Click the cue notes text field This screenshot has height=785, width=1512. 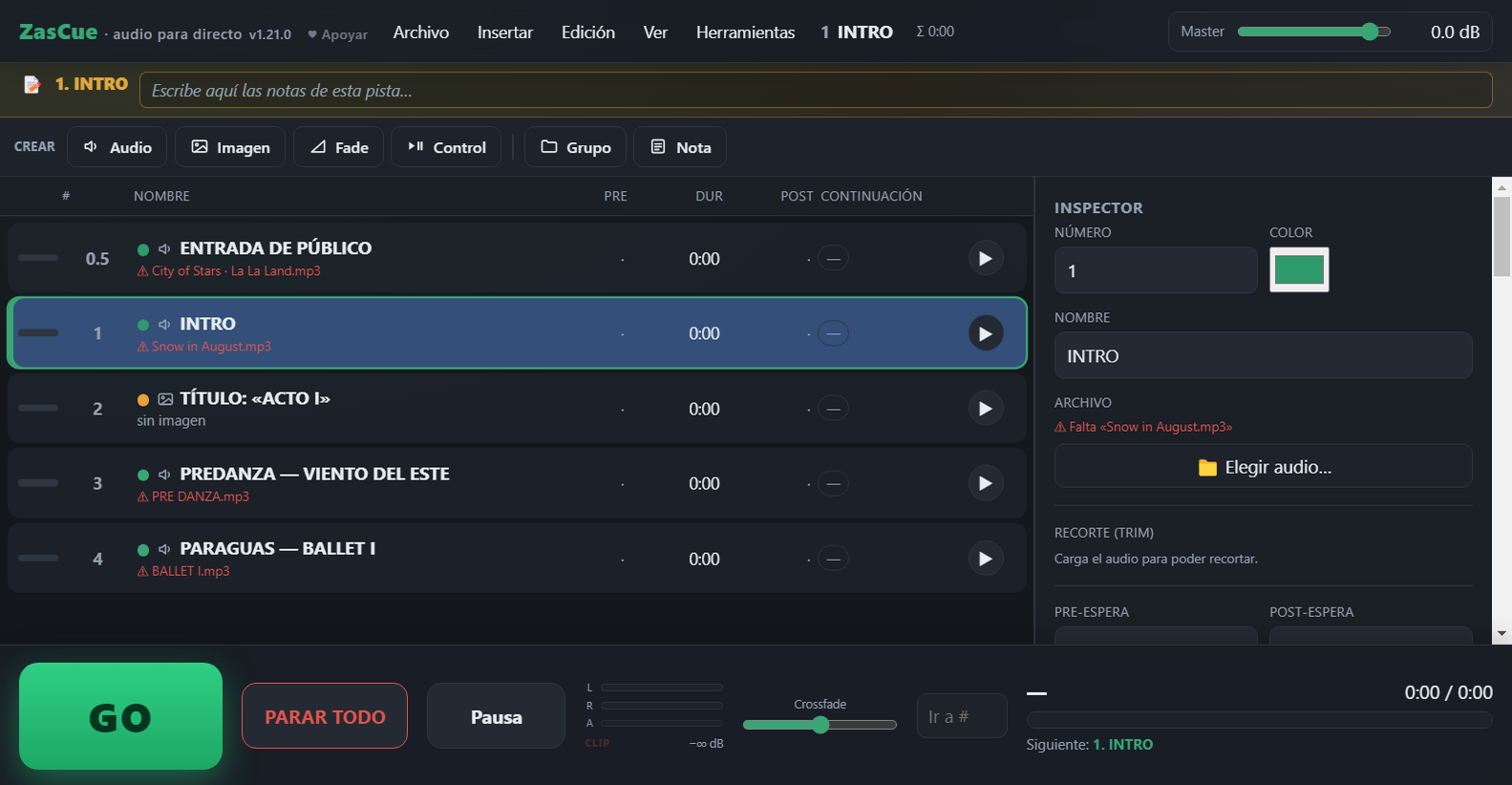tap(816, 91)
